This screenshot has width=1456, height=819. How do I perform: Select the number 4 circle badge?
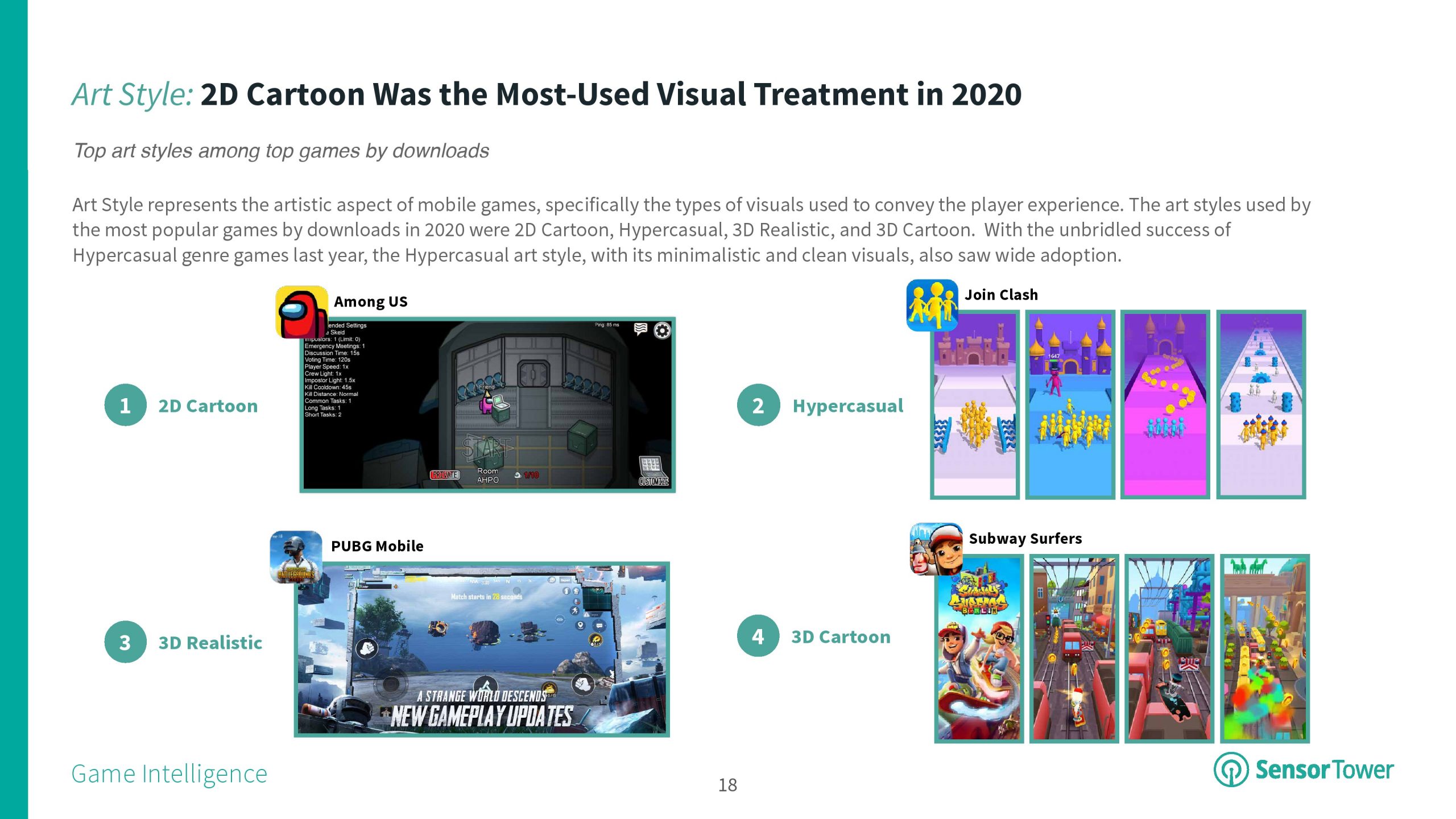click(x=758, y=636)
